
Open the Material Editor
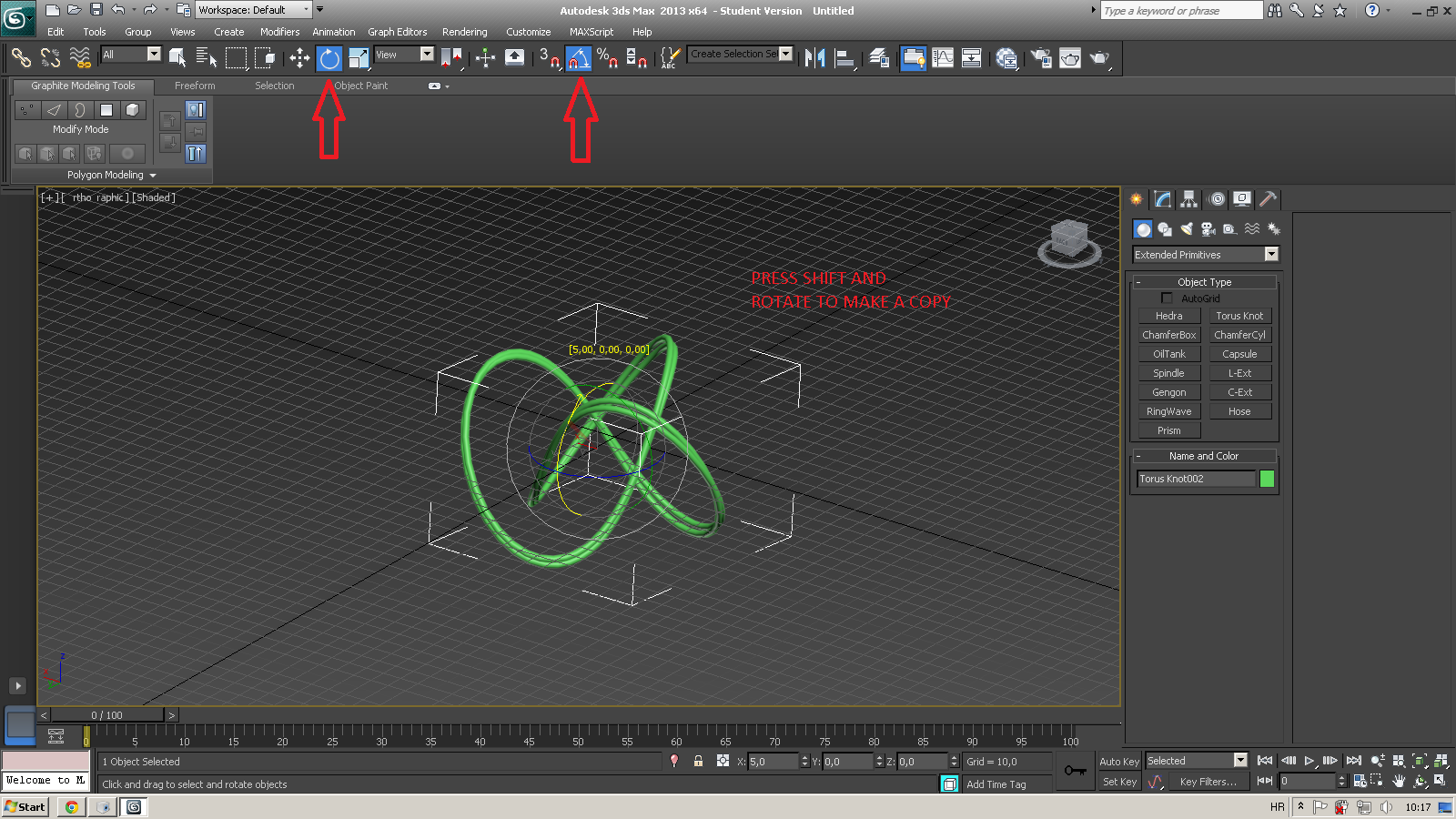1006,58
